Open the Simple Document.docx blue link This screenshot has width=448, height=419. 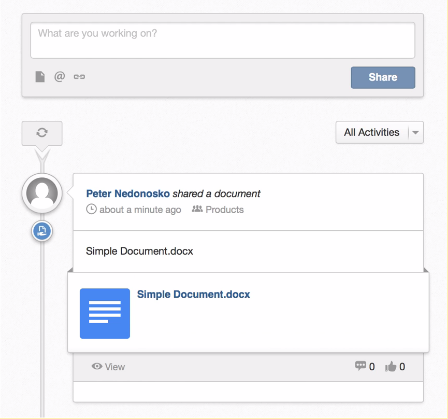click(x=194, y=294)
